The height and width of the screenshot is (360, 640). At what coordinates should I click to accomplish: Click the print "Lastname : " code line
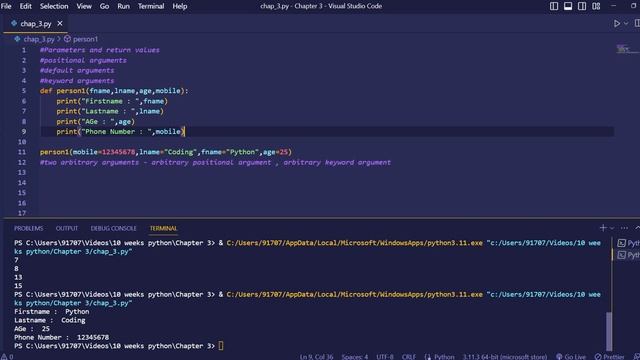coord(110,111)
